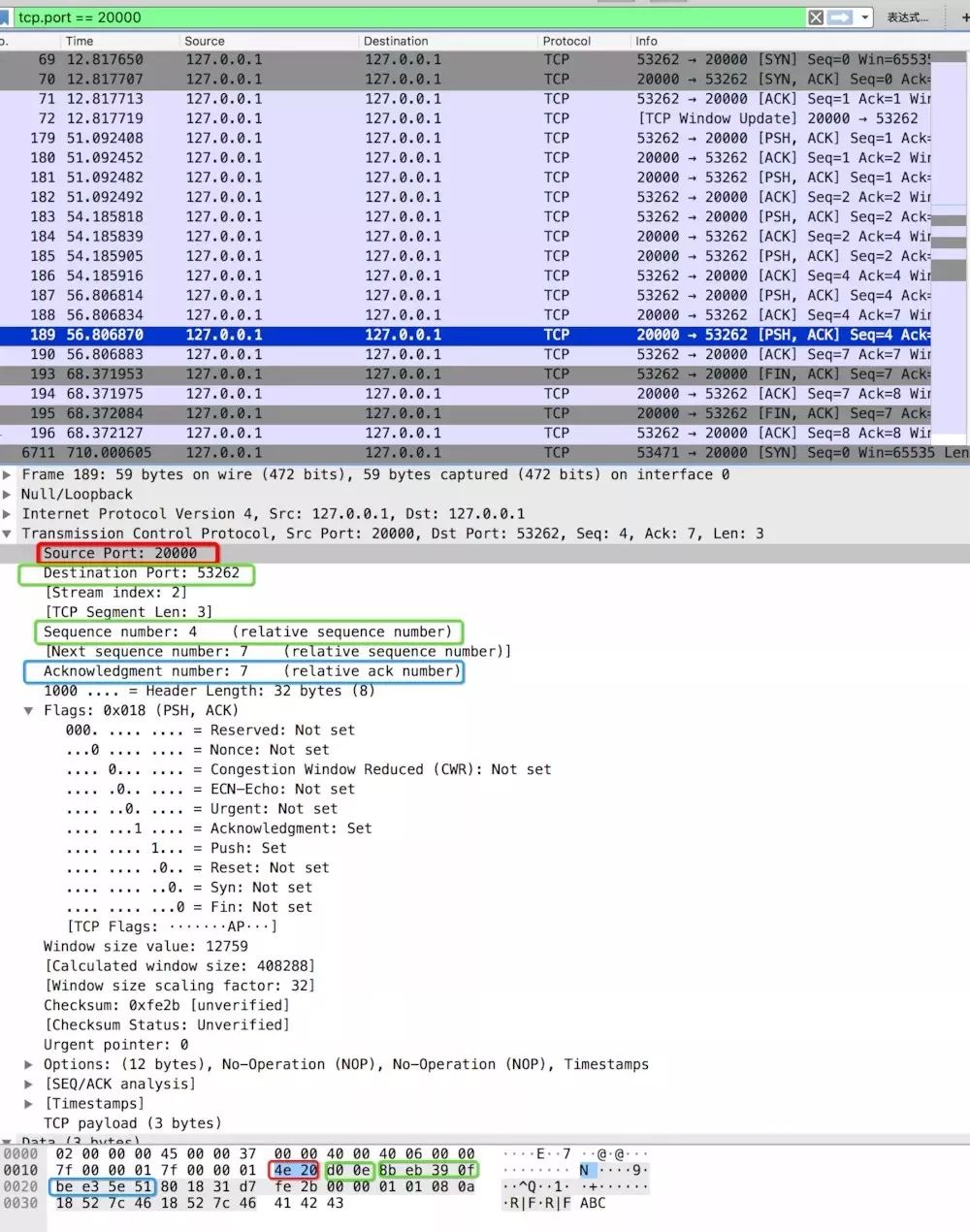Screen dimensions: 970x1232
Task: Select the Source Port: 20000 field
Action: point(120,553)
